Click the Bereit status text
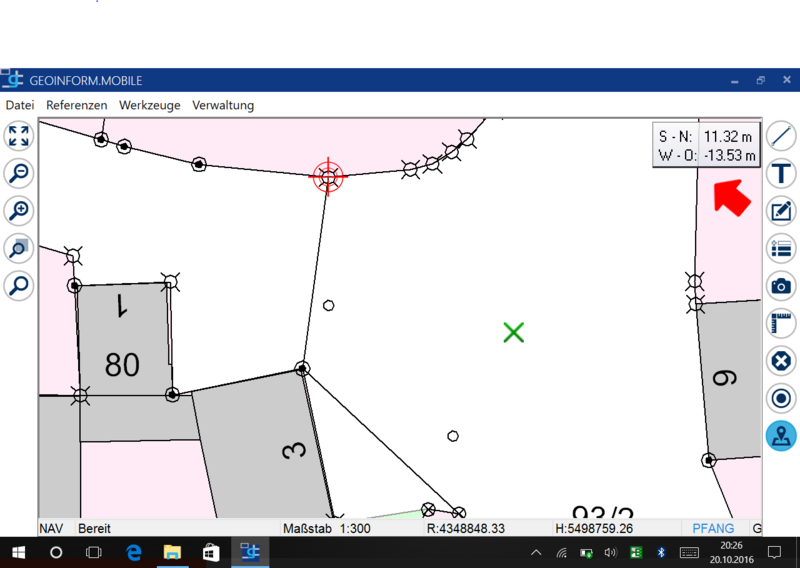The image size is (800, 568). pos(94,528)
